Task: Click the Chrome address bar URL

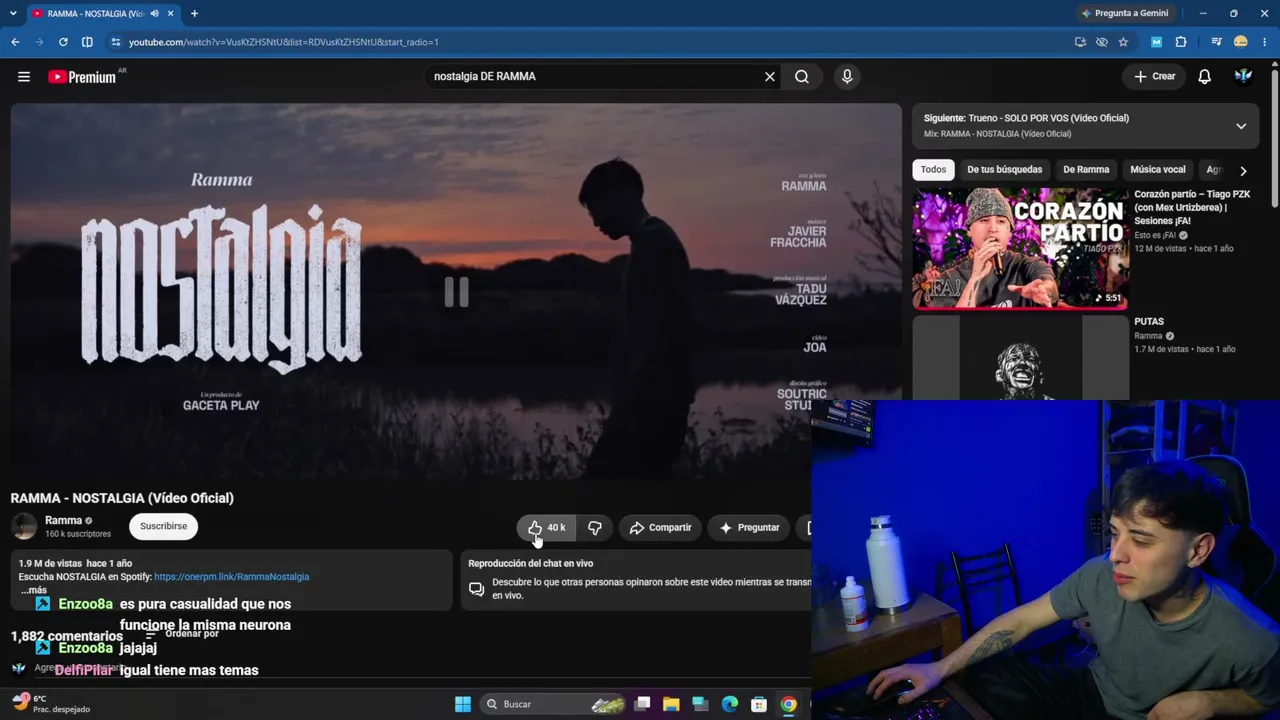Action: [284, 42]
